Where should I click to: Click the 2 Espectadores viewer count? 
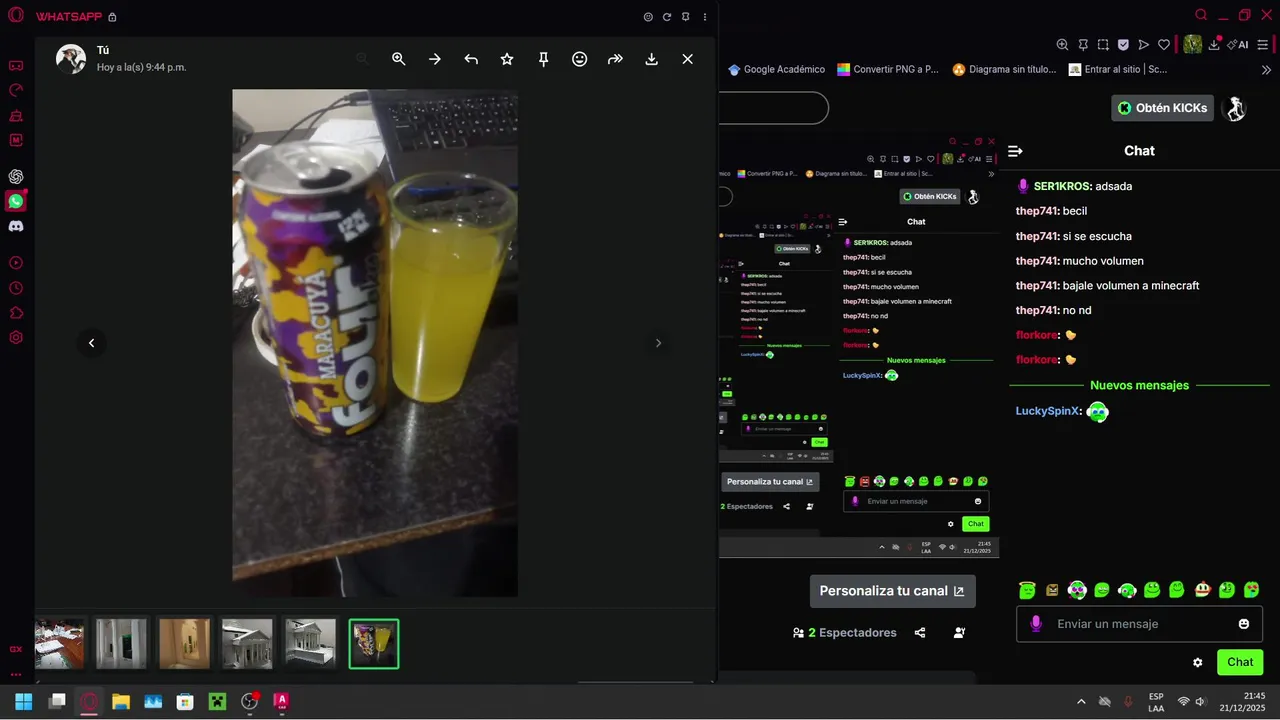845,633
